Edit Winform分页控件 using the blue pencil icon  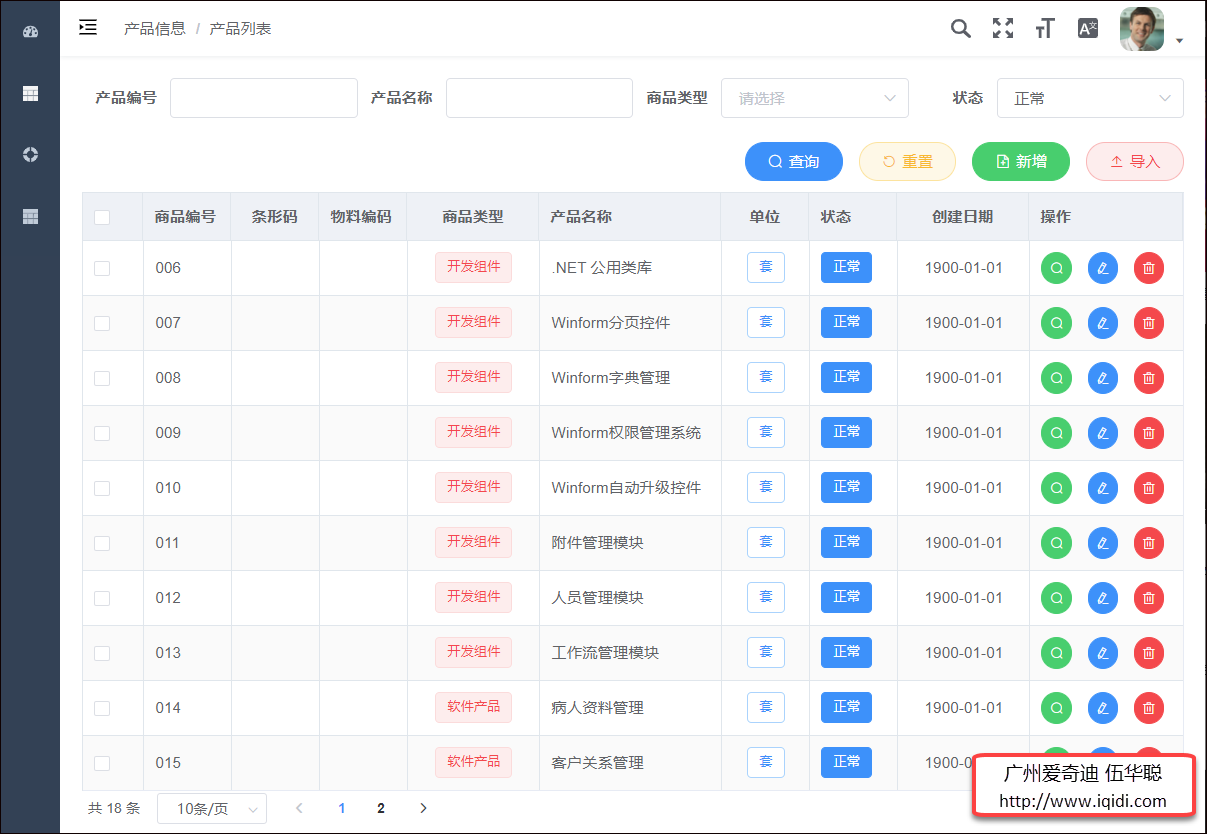(x=1102, y=322)
